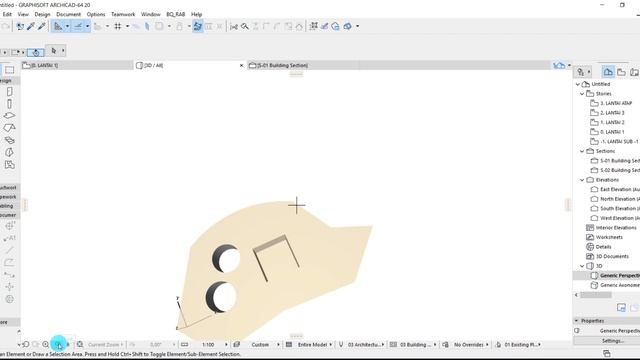Toggle the Snap Guides toolbar button
Image resolution: width=640 pixels, height=360 pixels.
[x=78, y=27]
